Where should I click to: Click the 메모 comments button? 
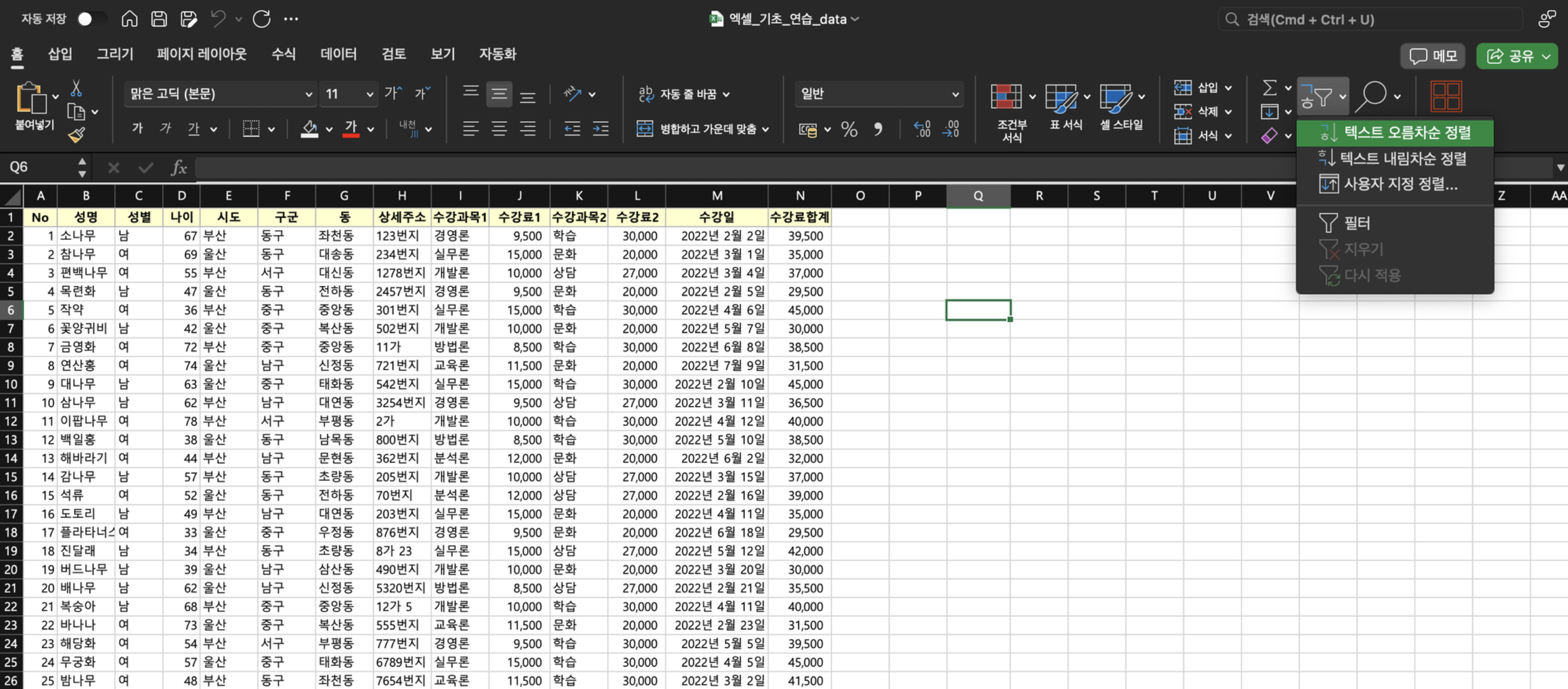1432,57
